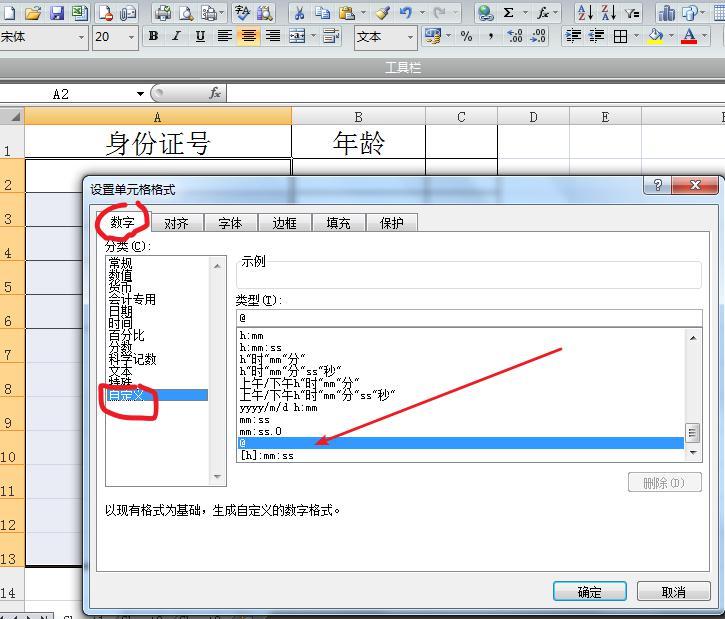Open a file with the folder icon
Viewport: 725px width, 619px height.
[33, 12]
